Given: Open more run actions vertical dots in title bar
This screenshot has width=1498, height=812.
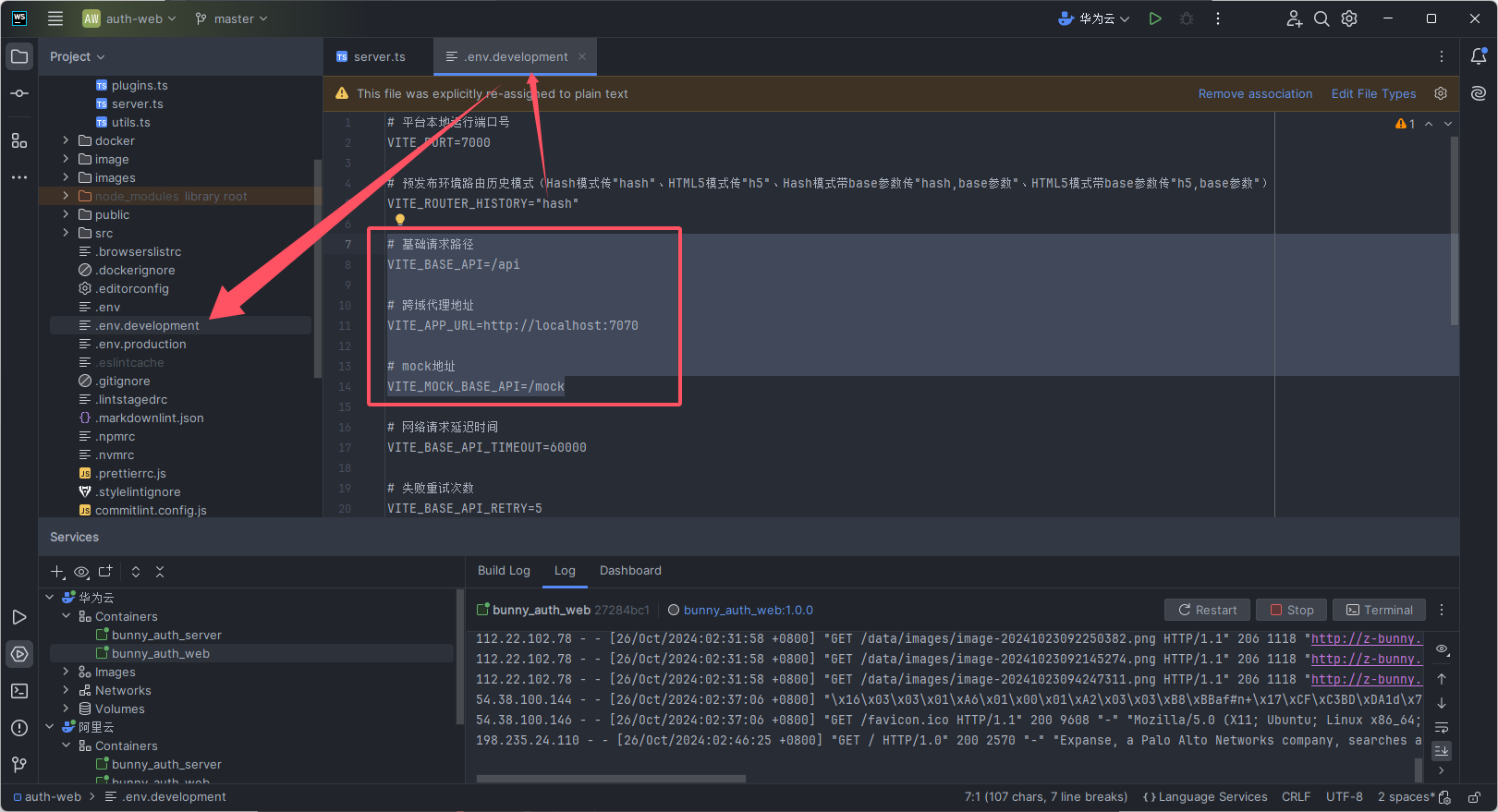Looking at the screenshot, I should click(1218, 18).
